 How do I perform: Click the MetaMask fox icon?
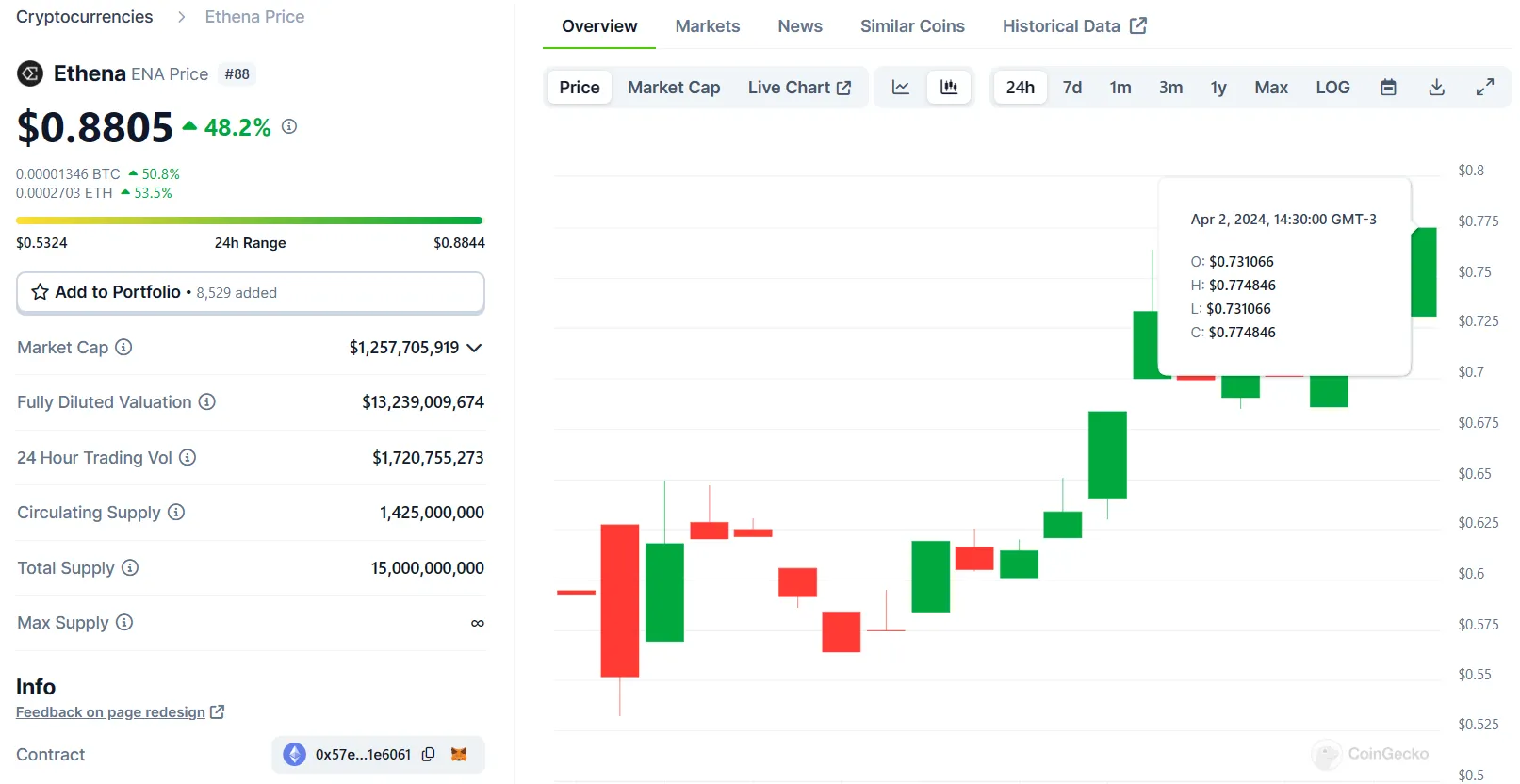click(459, 755)
